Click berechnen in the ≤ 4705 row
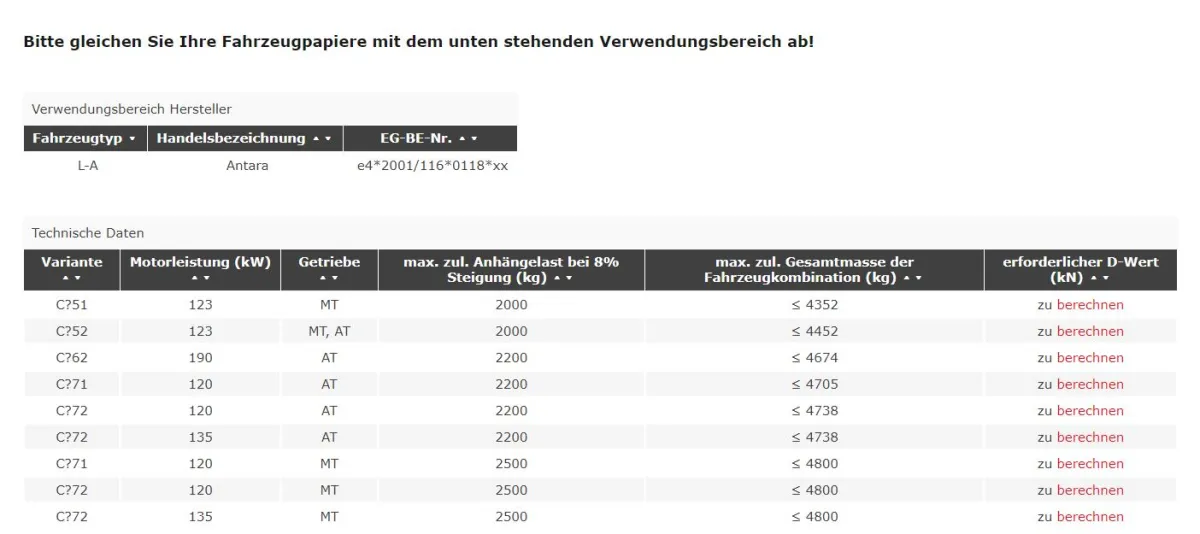Viewport: 1200px width, 534px height. click(1090, 384)
